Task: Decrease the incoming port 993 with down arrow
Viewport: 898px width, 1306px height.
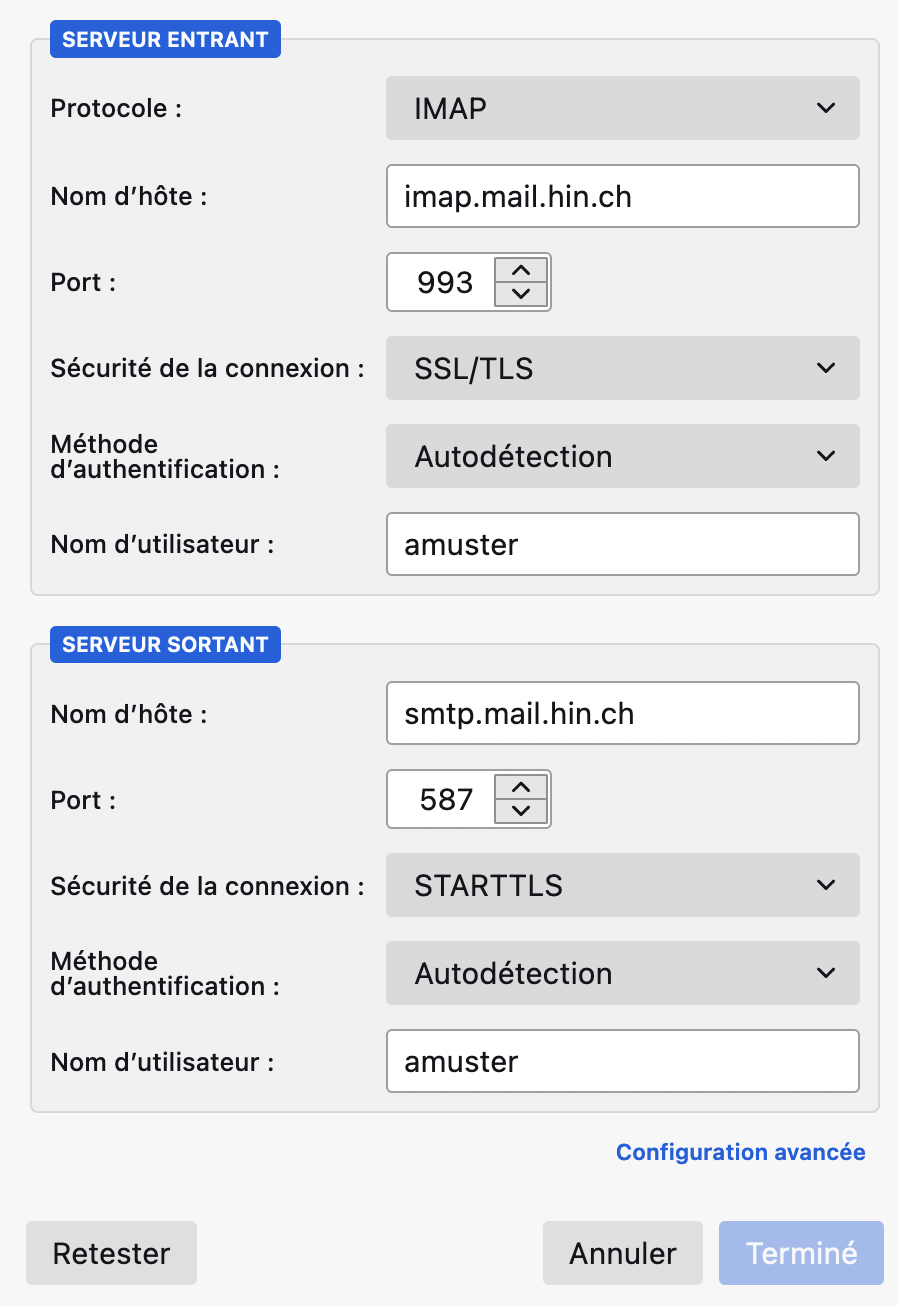Action: 520,294
